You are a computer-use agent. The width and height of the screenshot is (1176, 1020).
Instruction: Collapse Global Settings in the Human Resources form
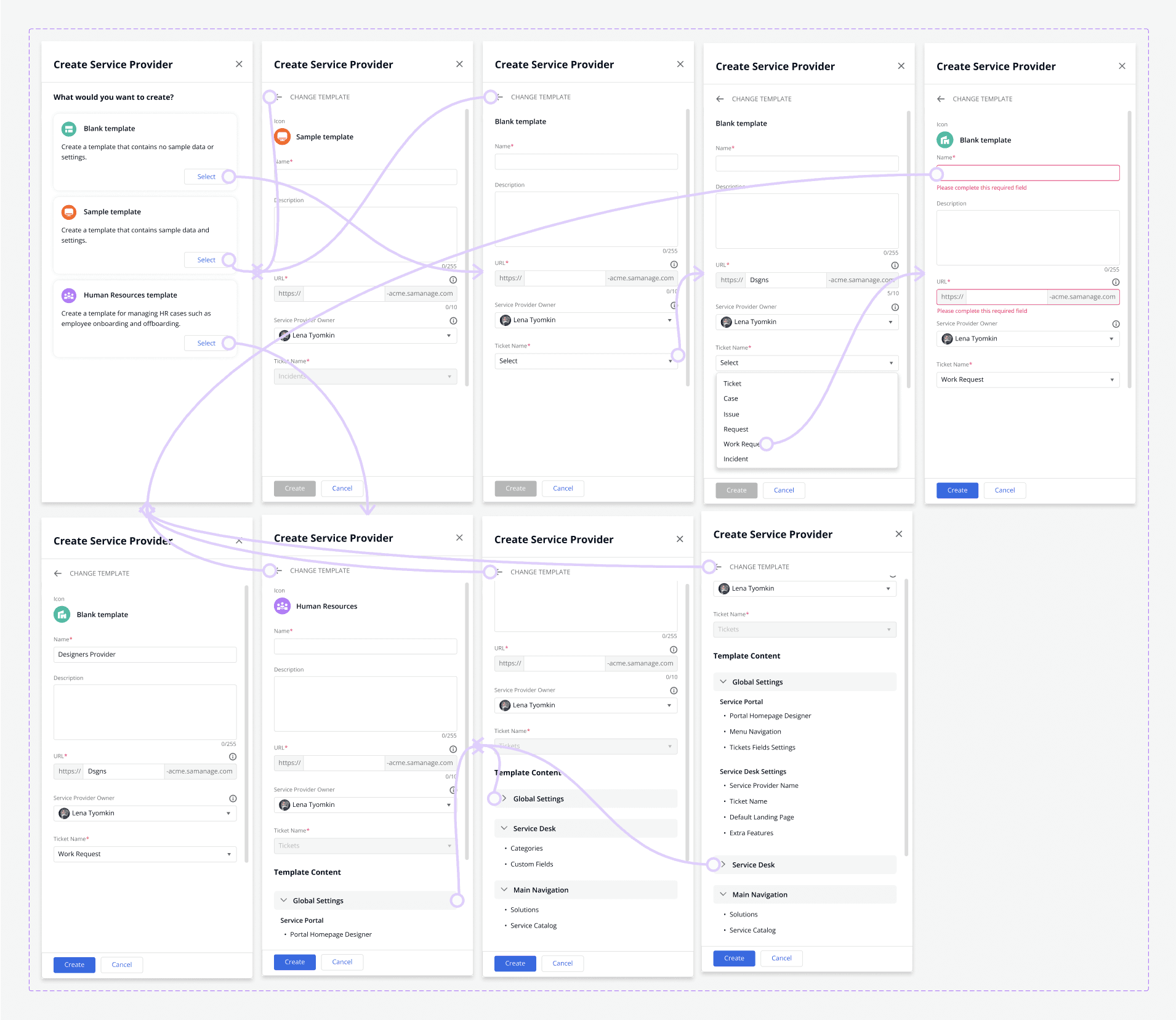pos(284,901)
